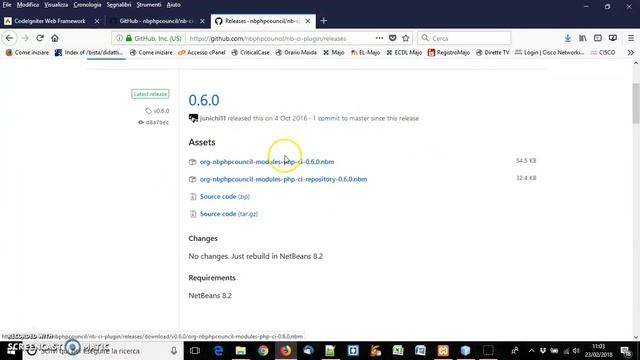Open Firefox from the taskbar

(286, 351)
